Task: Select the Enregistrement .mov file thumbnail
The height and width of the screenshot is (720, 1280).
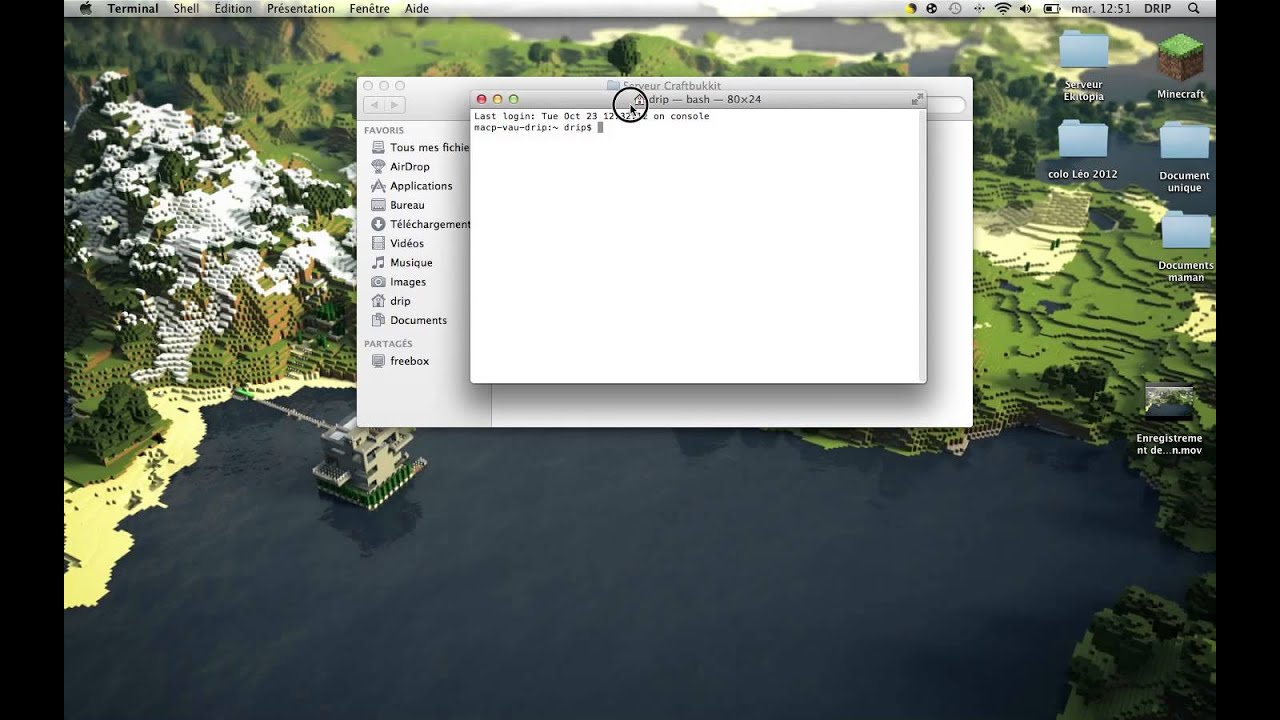Action: click(x=1169, y=403)
